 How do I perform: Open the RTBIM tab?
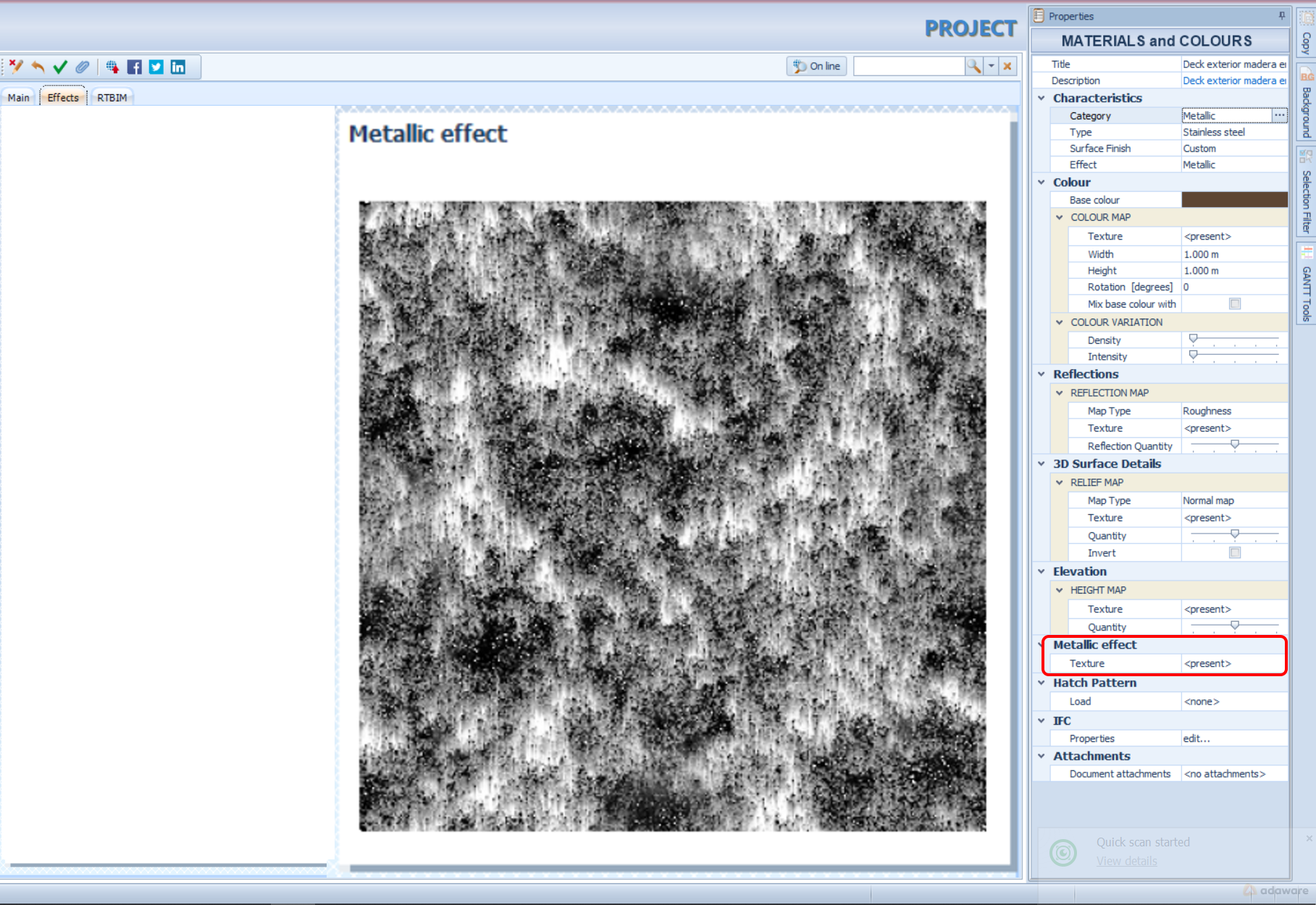(x=112, y=97)
